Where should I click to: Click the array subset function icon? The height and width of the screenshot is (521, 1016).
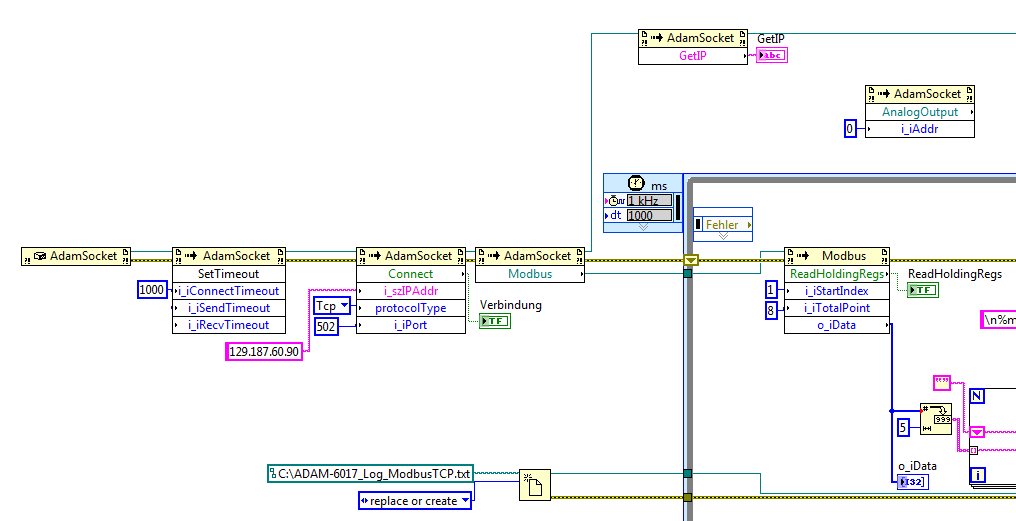pos(936,419)
